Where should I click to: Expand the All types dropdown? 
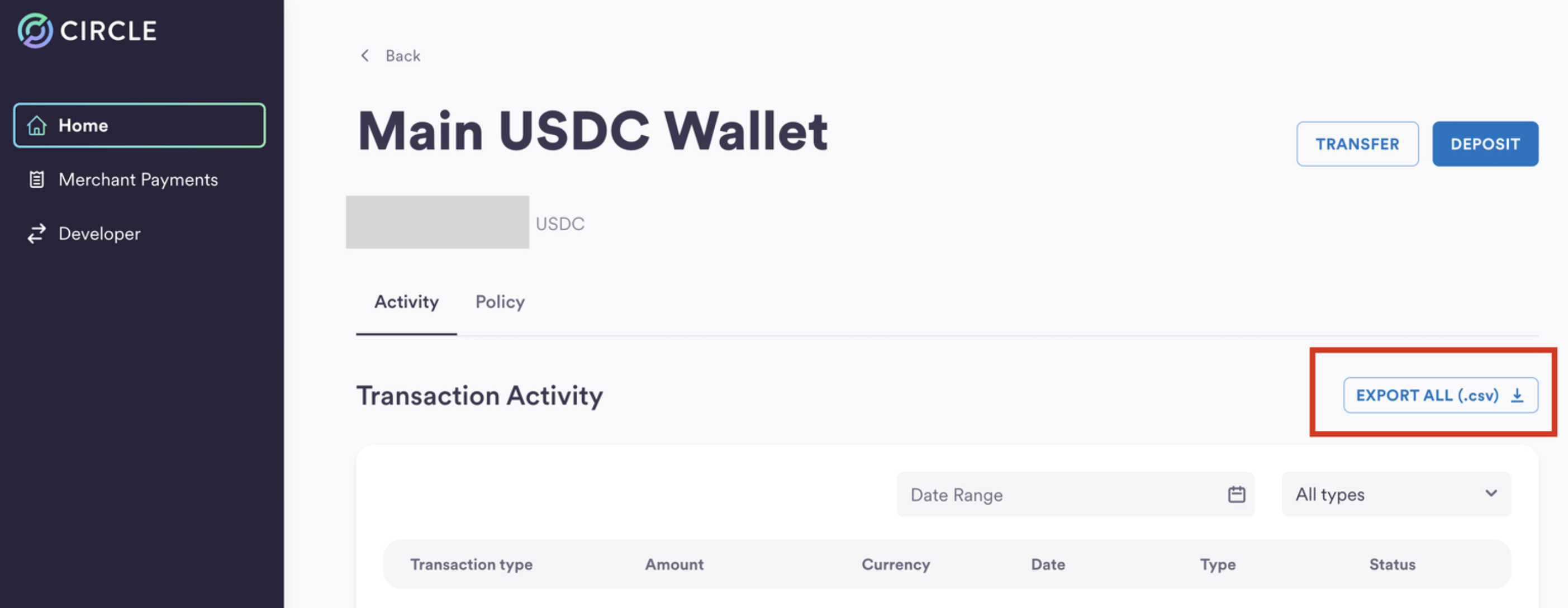(1395, 494)
